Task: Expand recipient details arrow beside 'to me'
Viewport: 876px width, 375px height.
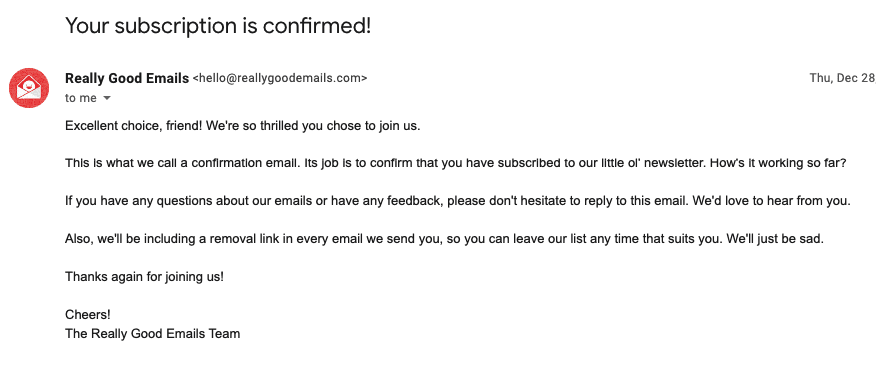Action: tap(107, 98)
